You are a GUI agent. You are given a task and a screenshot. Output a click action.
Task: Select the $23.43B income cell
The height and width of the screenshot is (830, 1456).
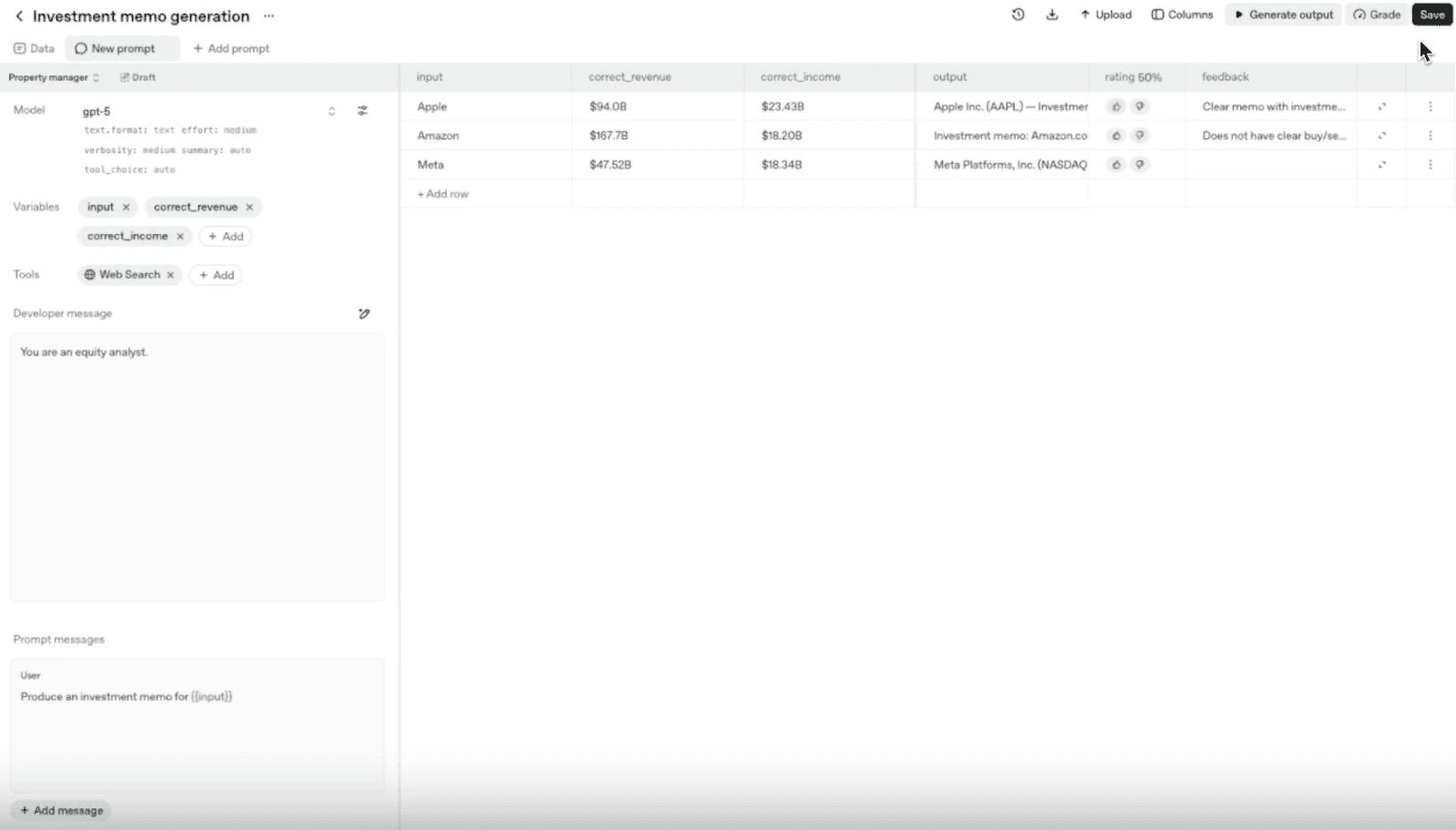coord(829,106)
